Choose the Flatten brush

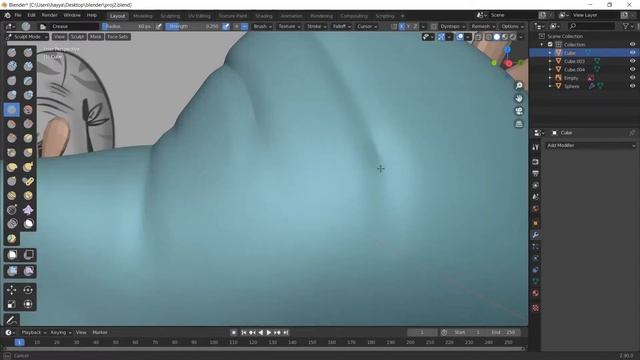coord(12,124)
